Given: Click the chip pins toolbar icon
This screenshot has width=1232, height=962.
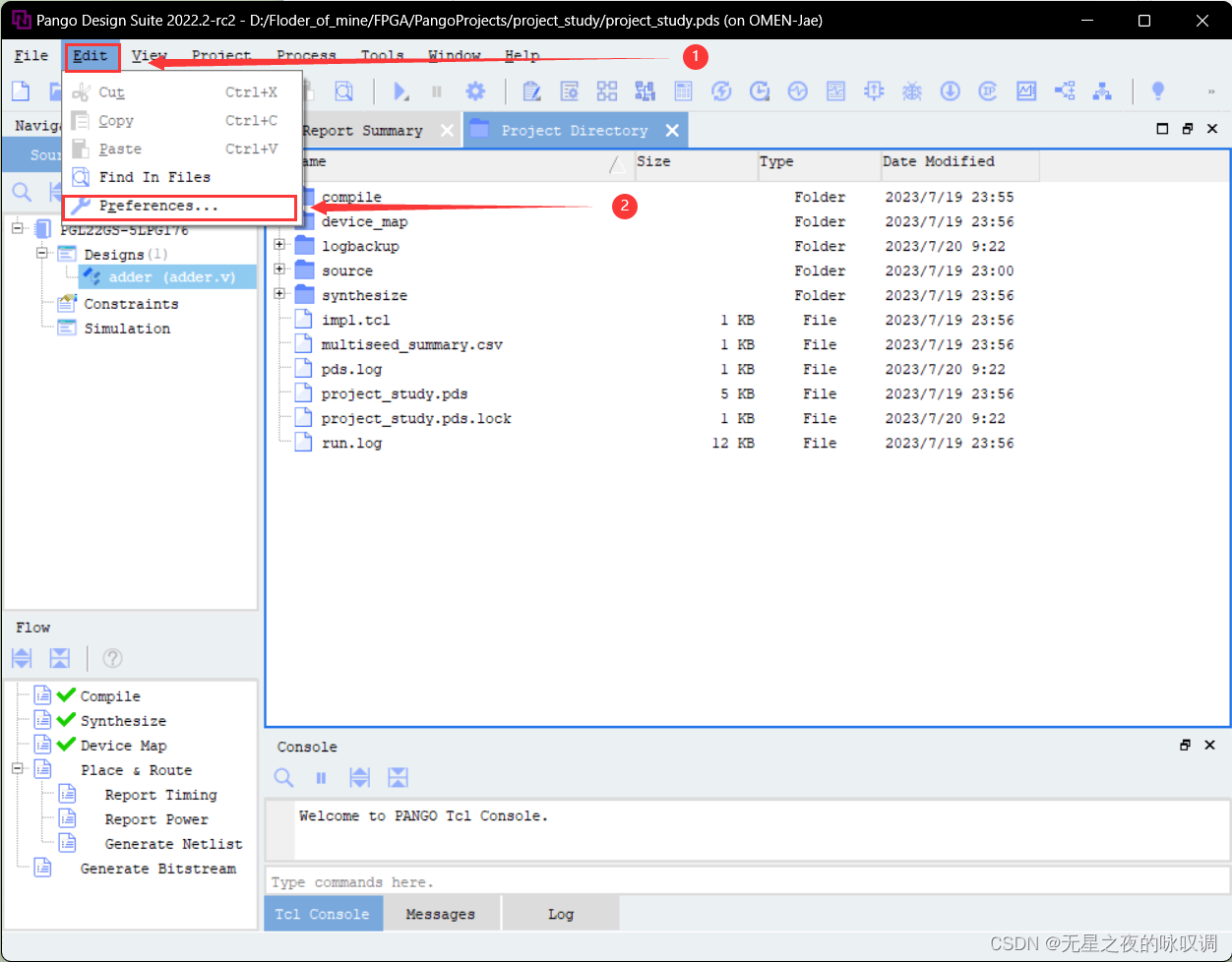Looking at the screenshot, I should click(x=874, y=91).
